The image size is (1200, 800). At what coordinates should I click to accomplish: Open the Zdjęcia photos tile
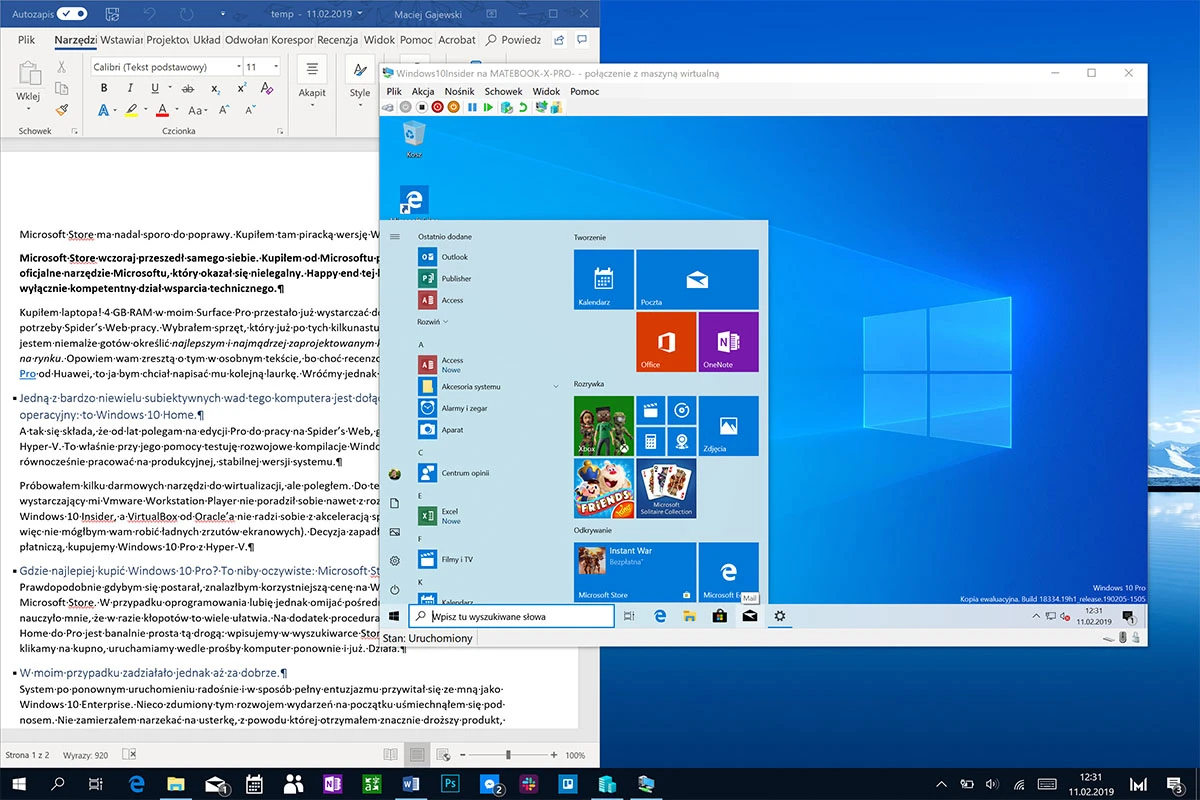click(x=728, y=426)
